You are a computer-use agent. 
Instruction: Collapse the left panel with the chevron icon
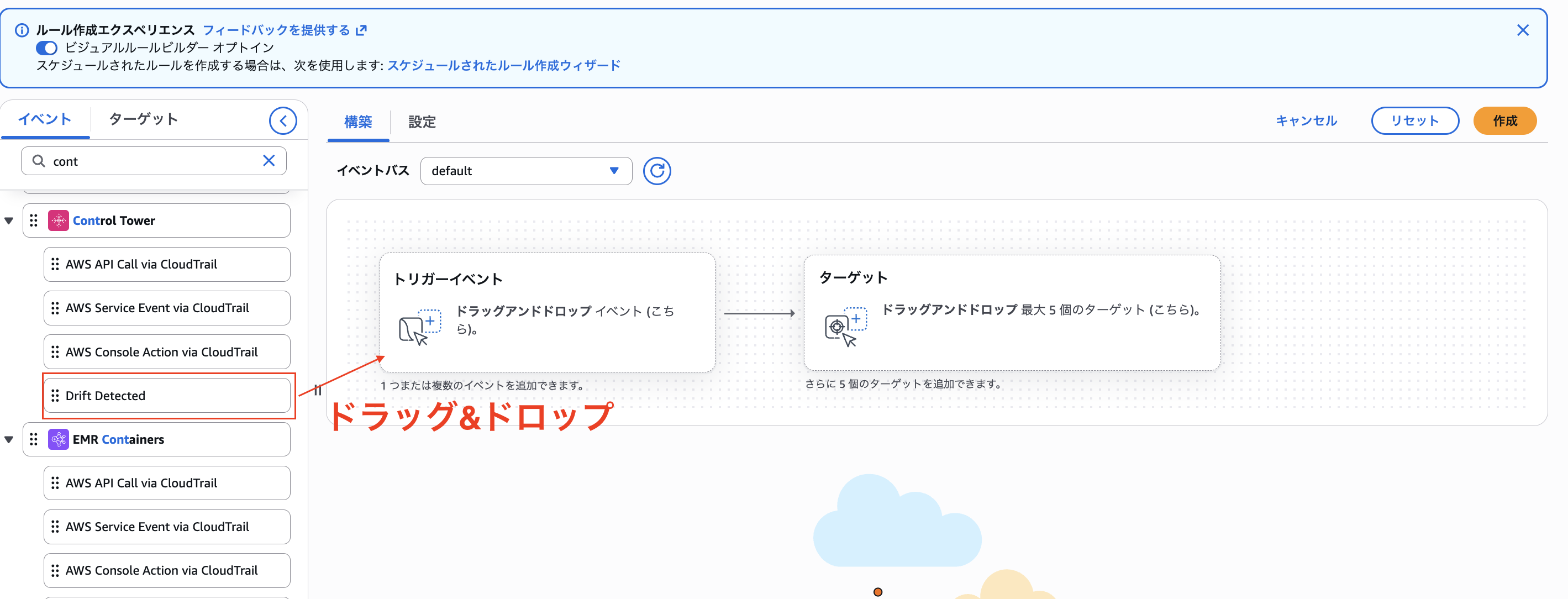282,120
